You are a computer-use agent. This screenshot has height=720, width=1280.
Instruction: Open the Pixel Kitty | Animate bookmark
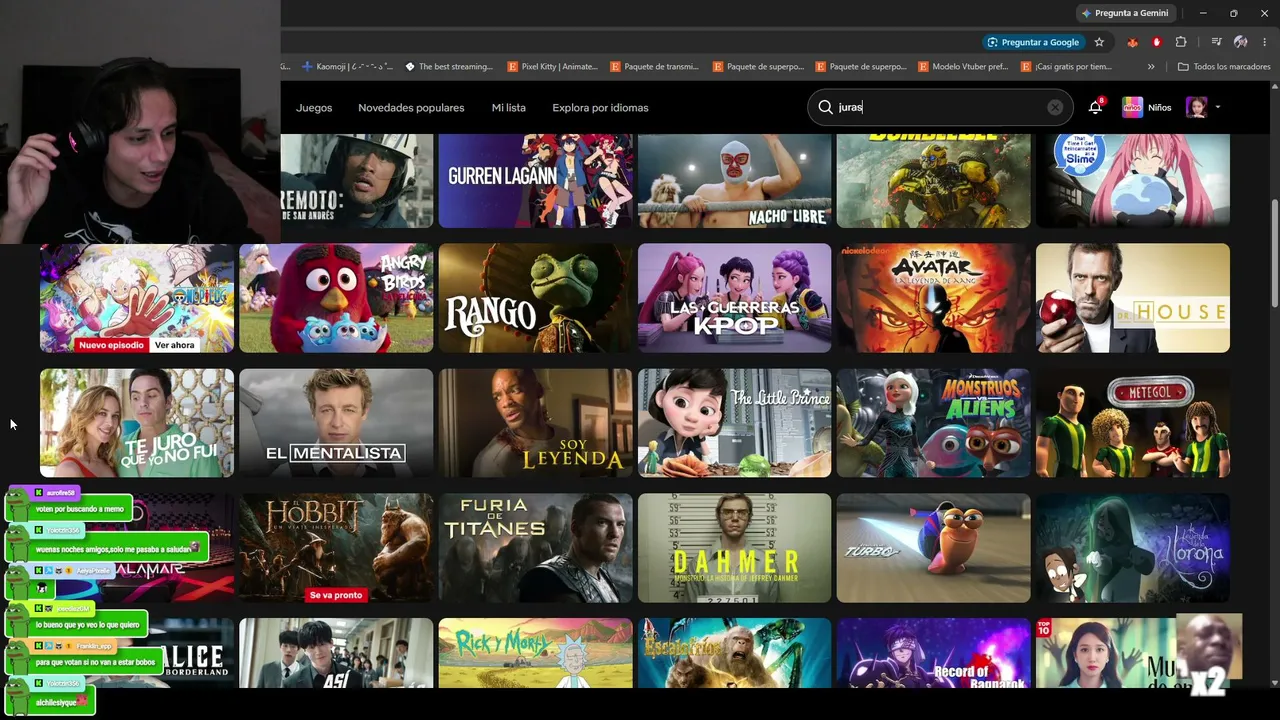tap(552, 67)
